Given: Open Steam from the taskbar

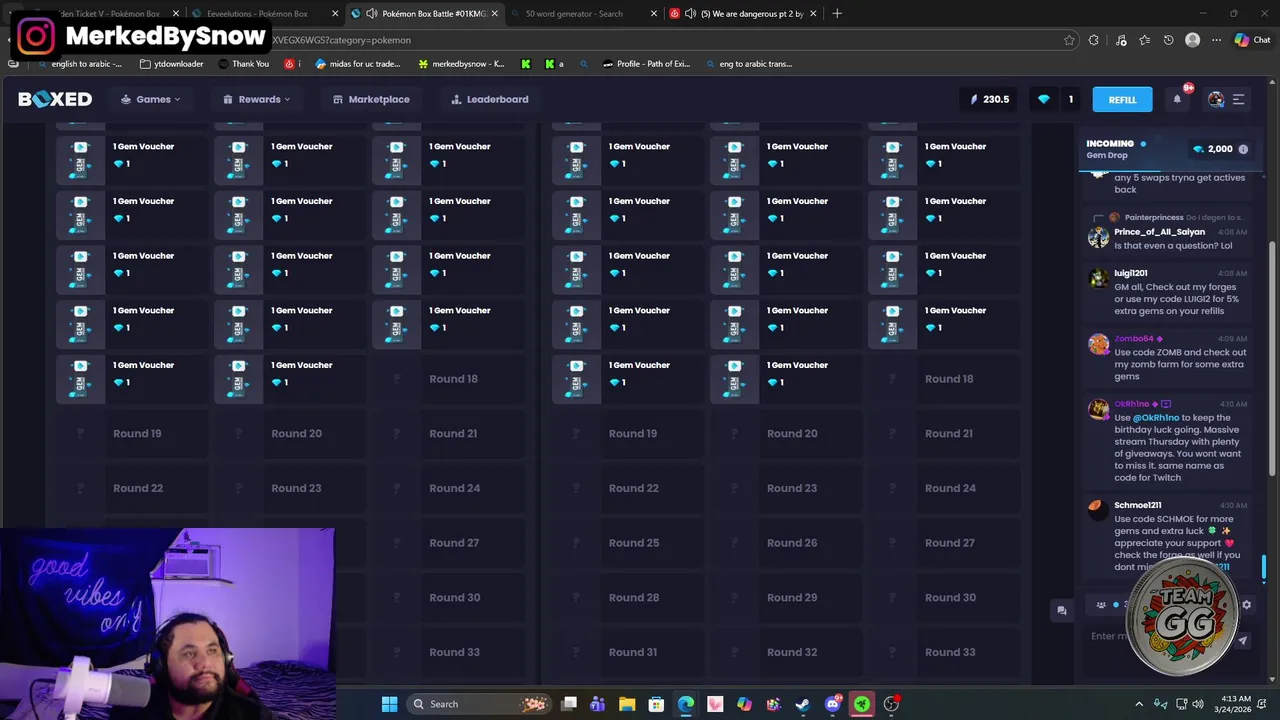Looking at the screenshot, I should coord(802,704).
